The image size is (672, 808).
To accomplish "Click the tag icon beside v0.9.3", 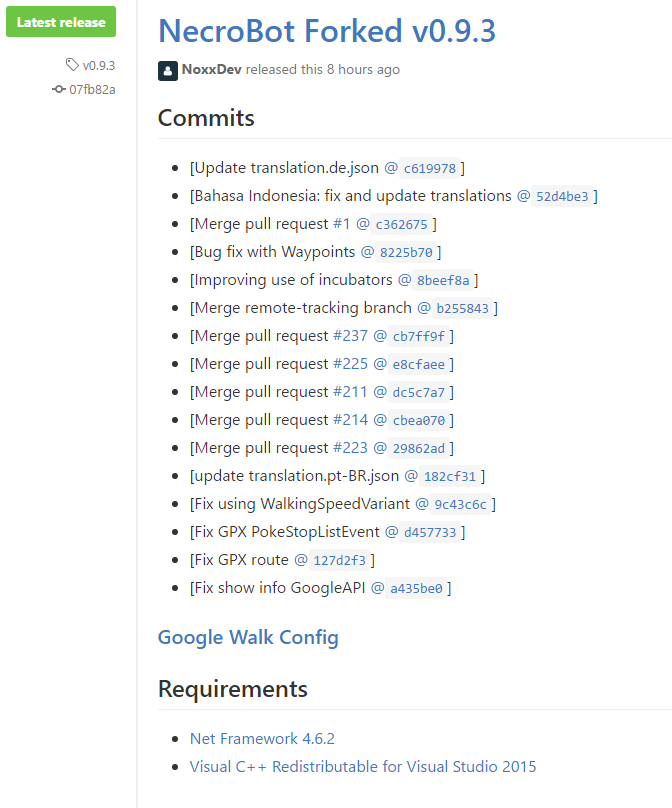I will pos(72,65).
